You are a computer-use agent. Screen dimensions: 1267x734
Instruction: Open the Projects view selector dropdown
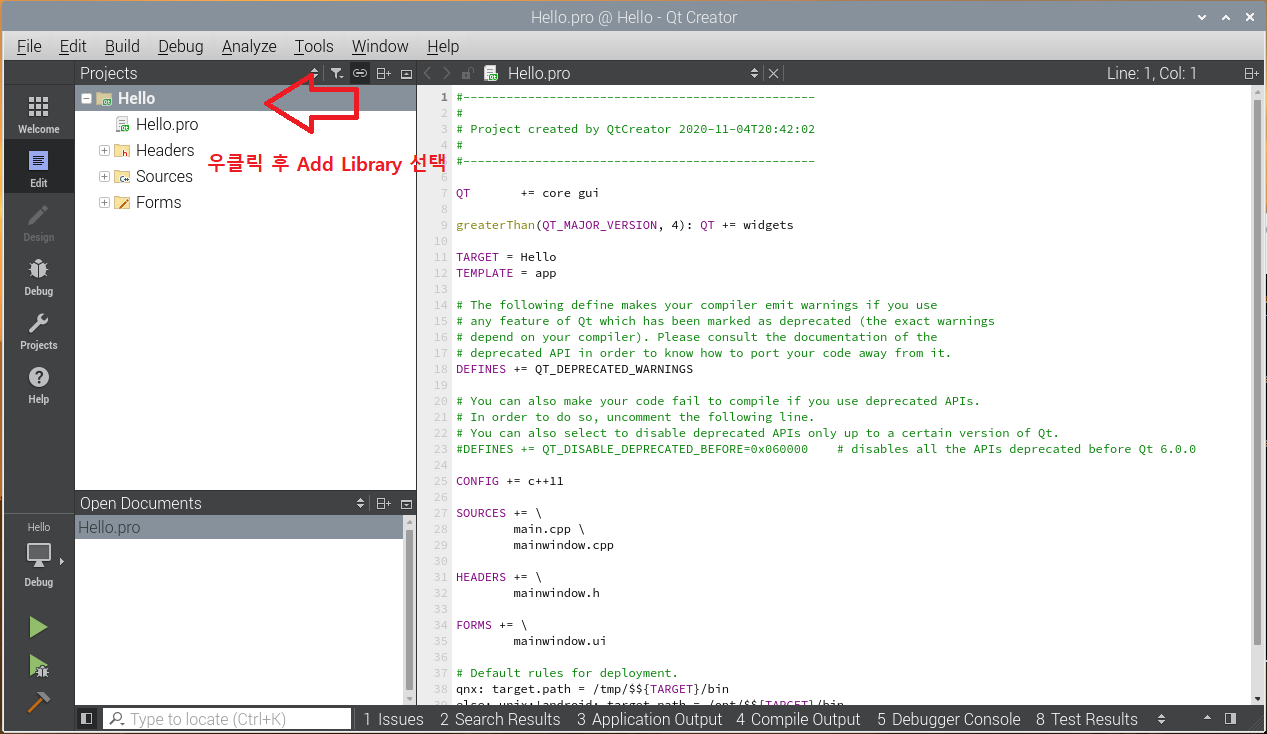[314, 73]
